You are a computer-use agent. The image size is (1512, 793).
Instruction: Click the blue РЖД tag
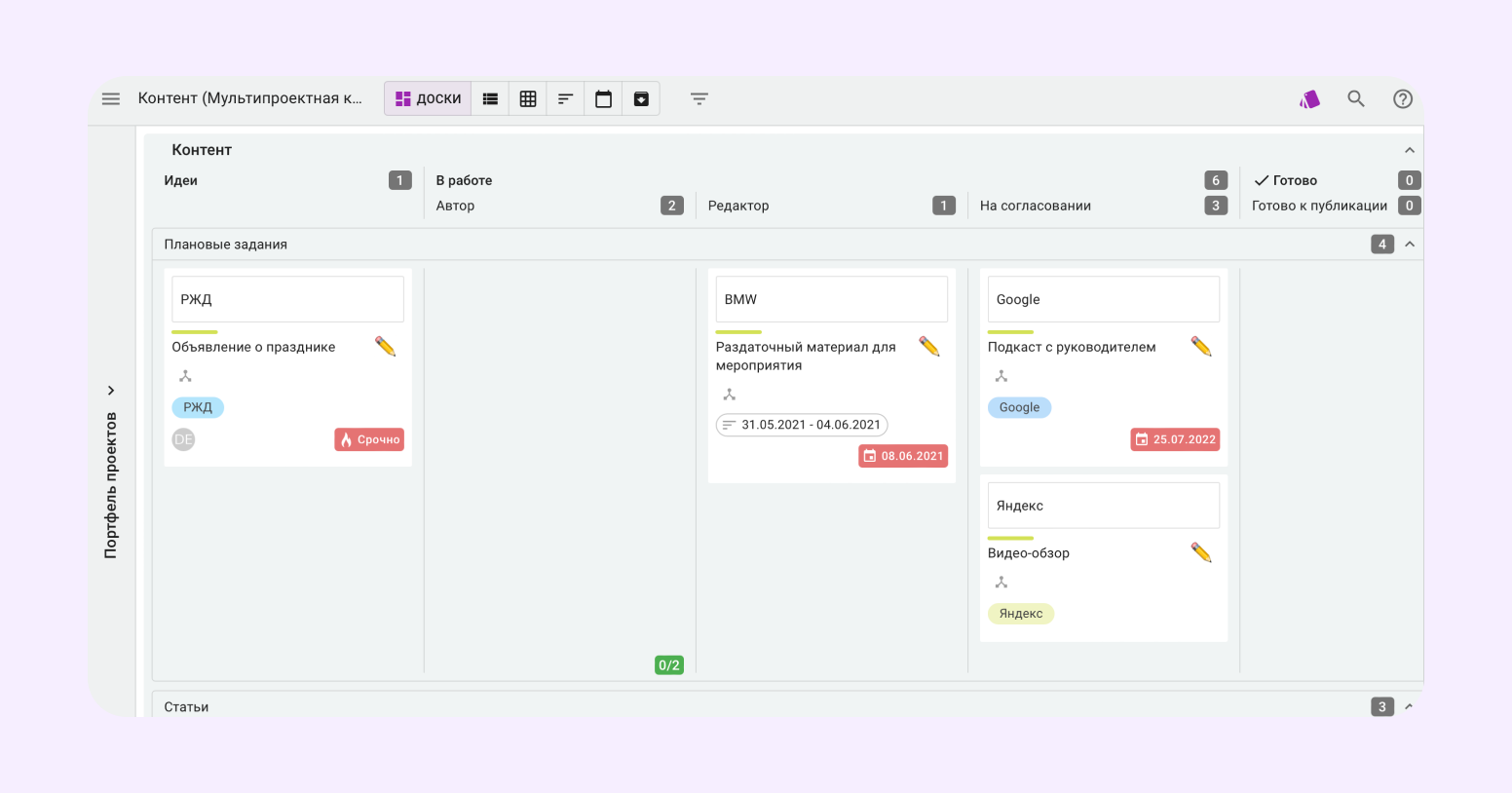coord(198,407)
